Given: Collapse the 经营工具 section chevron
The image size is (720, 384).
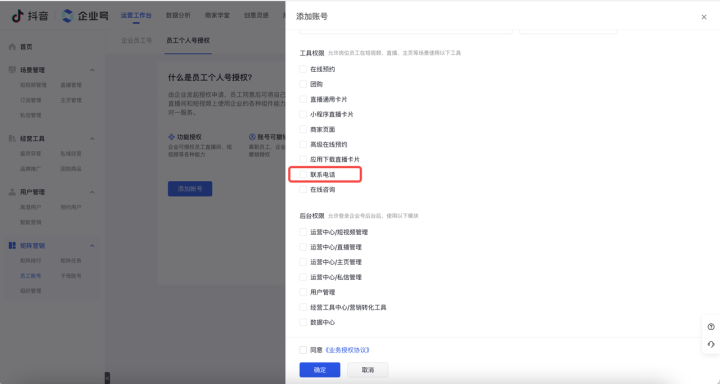Looking at the screenshot, I should point(92,139).
